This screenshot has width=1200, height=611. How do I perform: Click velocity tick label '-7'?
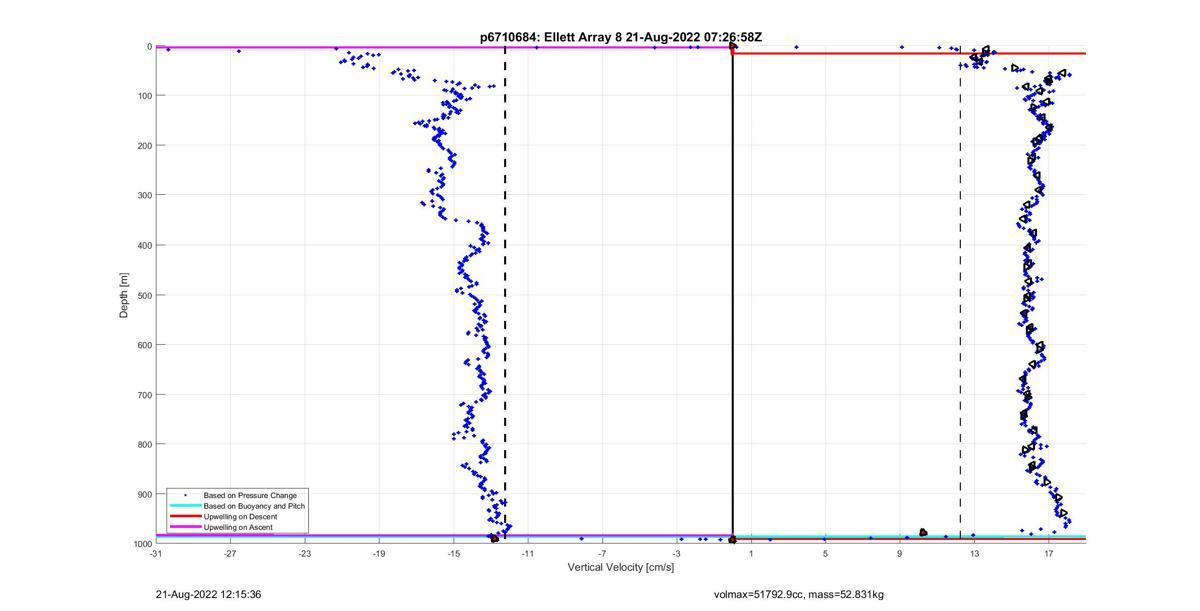pyautogui.click(x=602, y=554)
